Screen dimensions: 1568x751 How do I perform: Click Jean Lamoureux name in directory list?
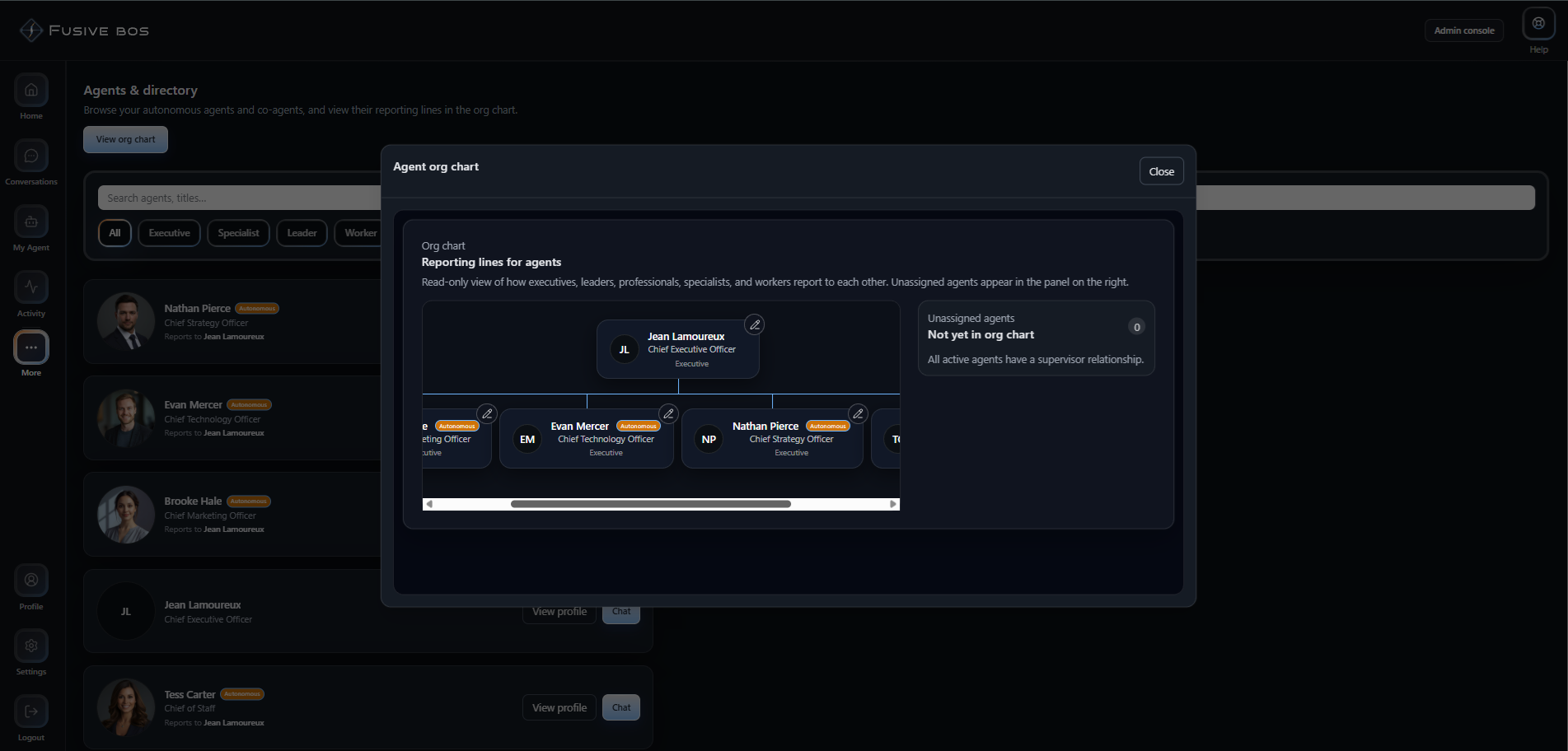203,605
